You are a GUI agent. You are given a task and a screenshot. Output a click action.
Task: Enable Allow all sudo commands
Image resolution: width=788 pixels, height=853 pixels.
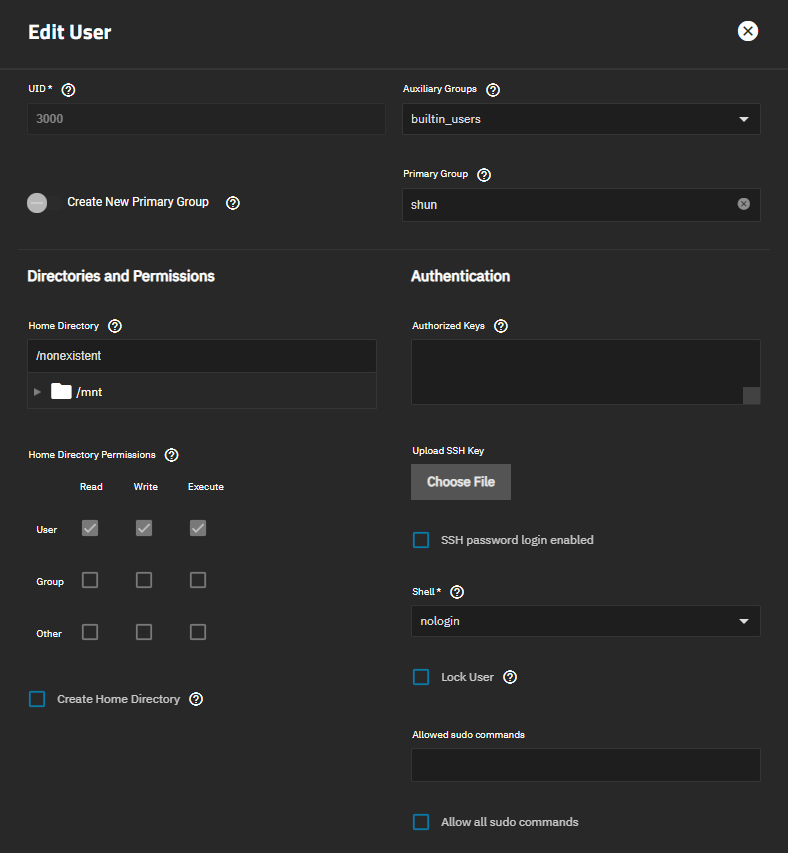(421, 822)
